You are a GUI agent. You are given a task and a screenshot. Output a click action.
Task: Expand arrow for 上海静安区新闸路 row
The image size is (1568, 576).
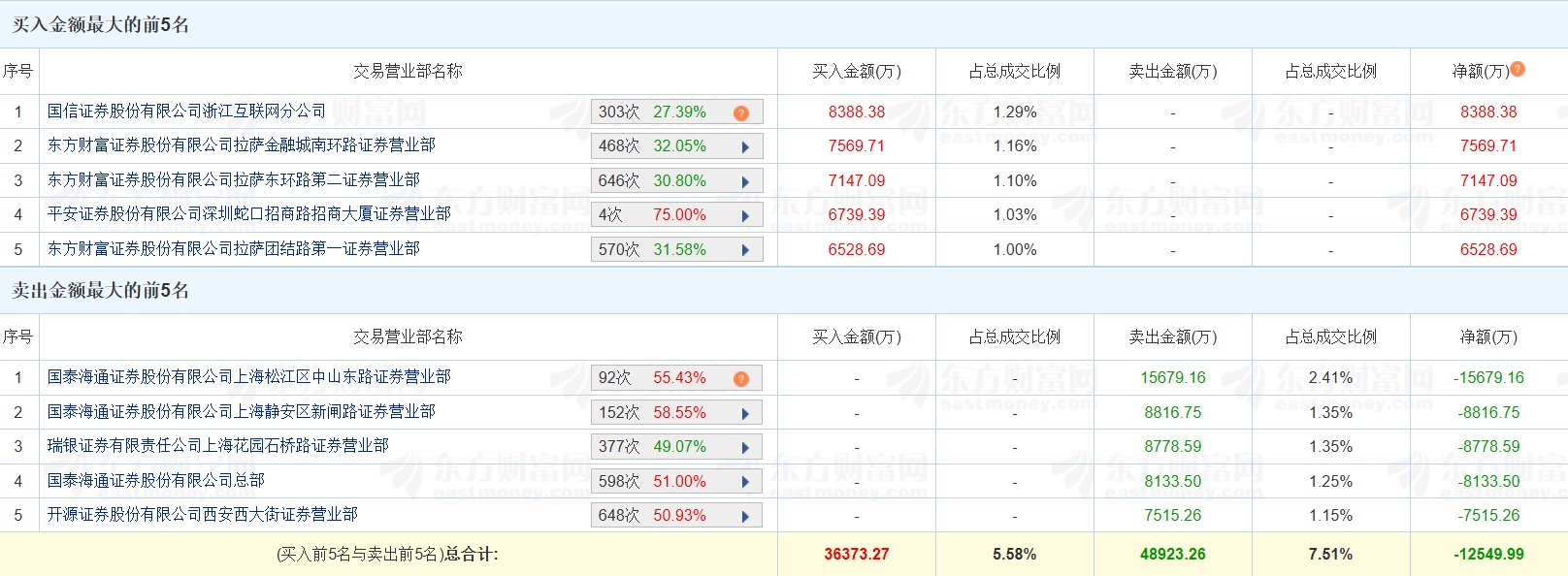click(745, 413)
